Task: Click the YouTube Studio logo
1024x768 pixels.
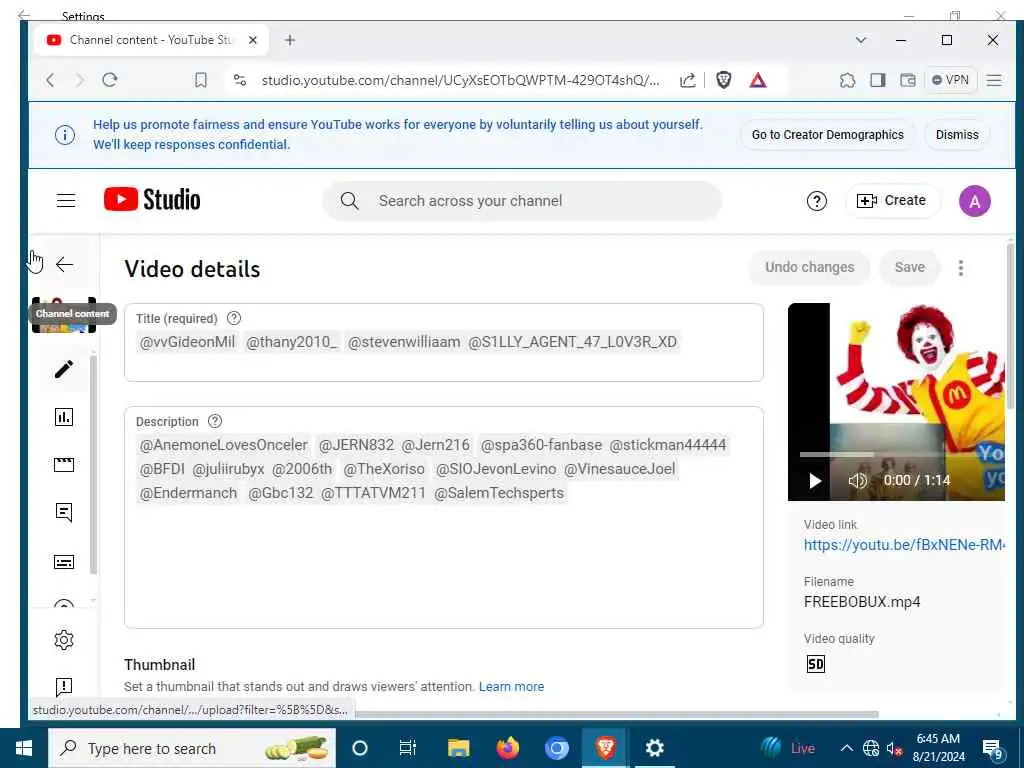Action: 152,200
